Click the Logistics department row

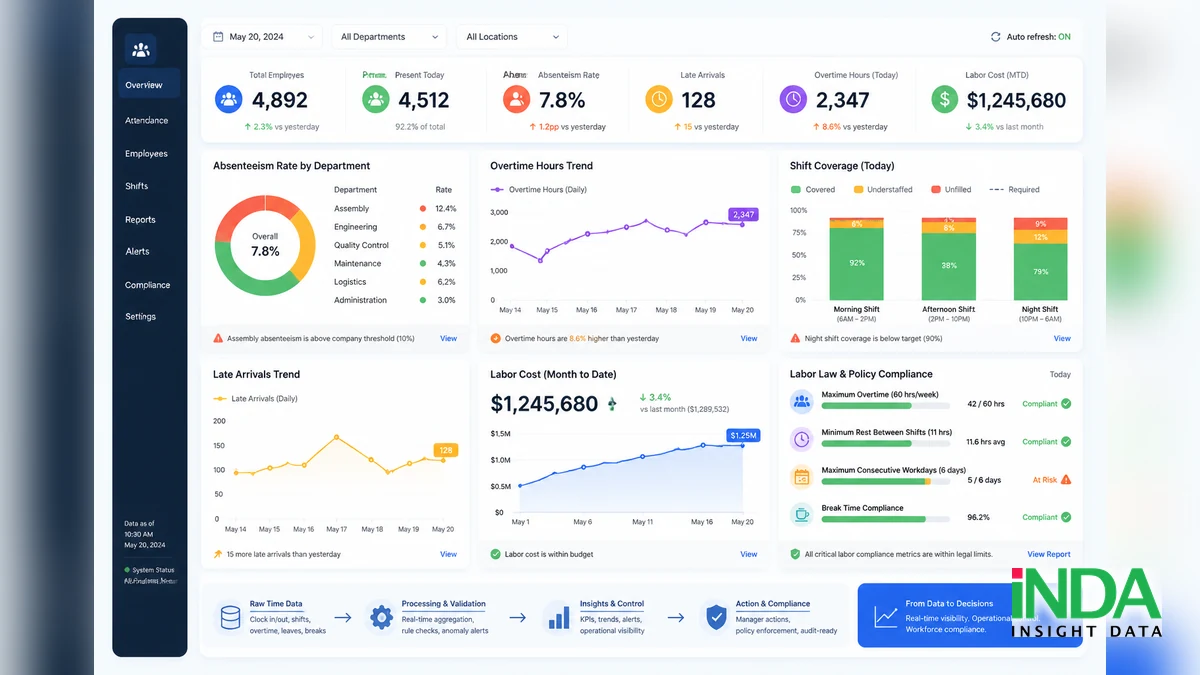tap(395, 282)
